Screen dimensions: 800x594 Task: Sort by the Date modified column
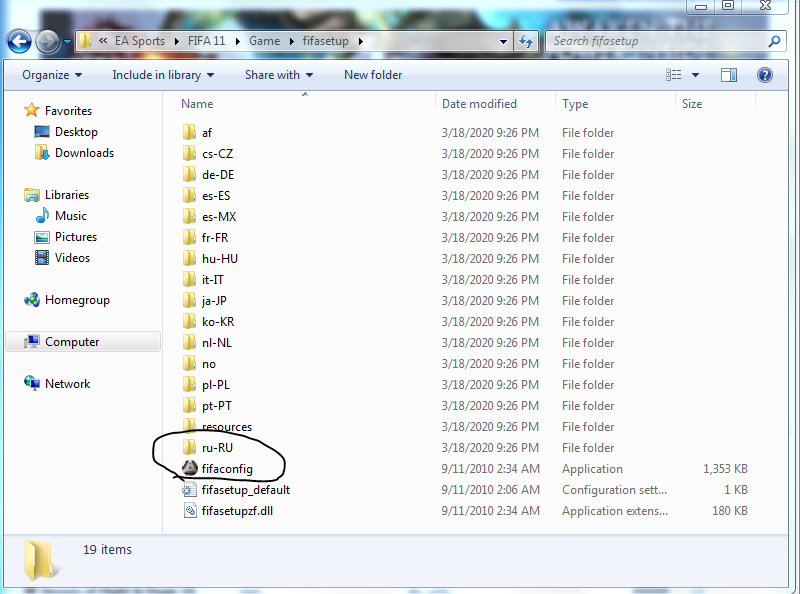click(x=479, y=104)
